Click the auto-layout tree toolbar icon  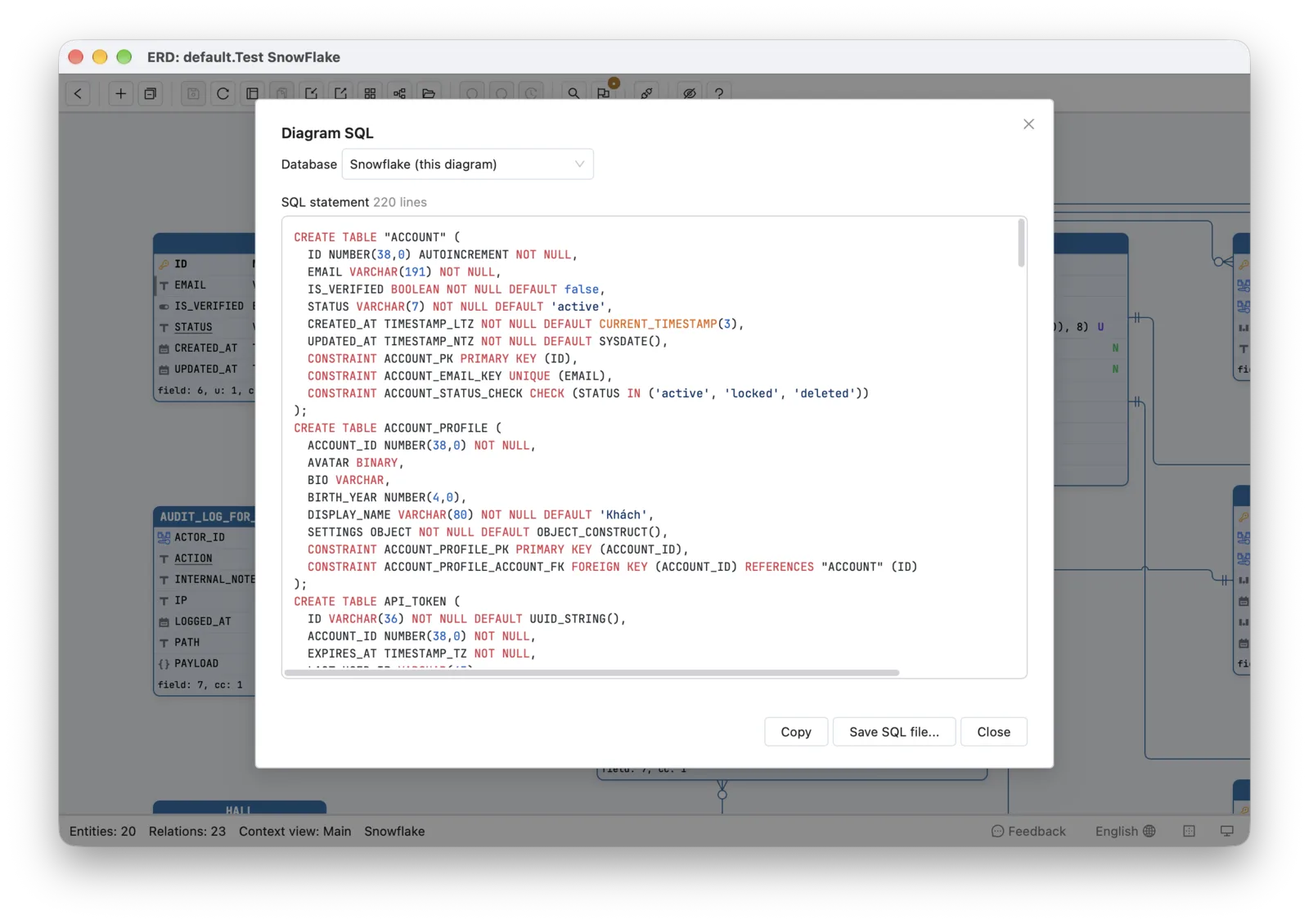[x=399, y=93]
